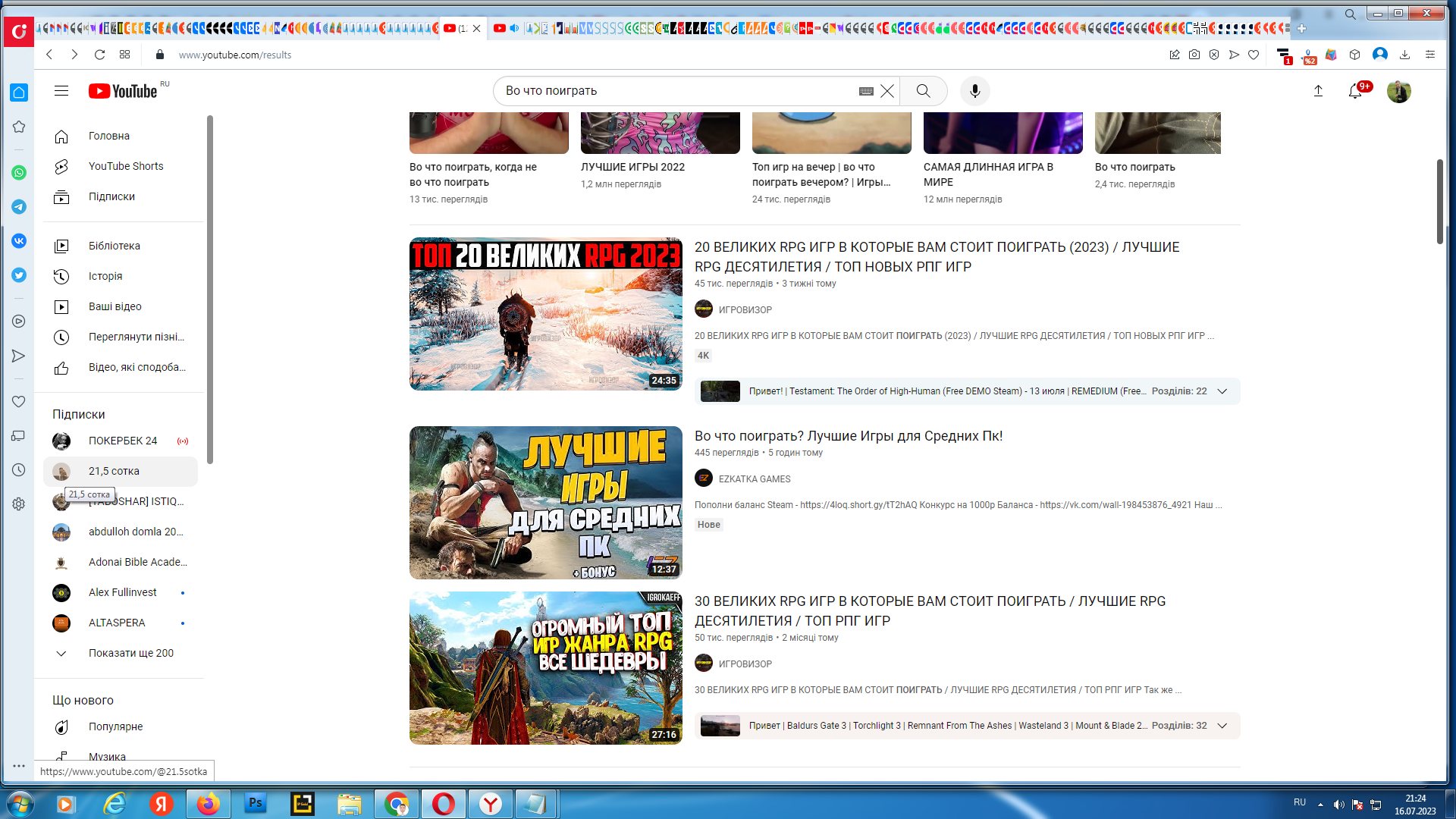Open Telegram messenger in Opera sidebar
Viewport: 1456px width, 819px height.
tap(19, 207)
